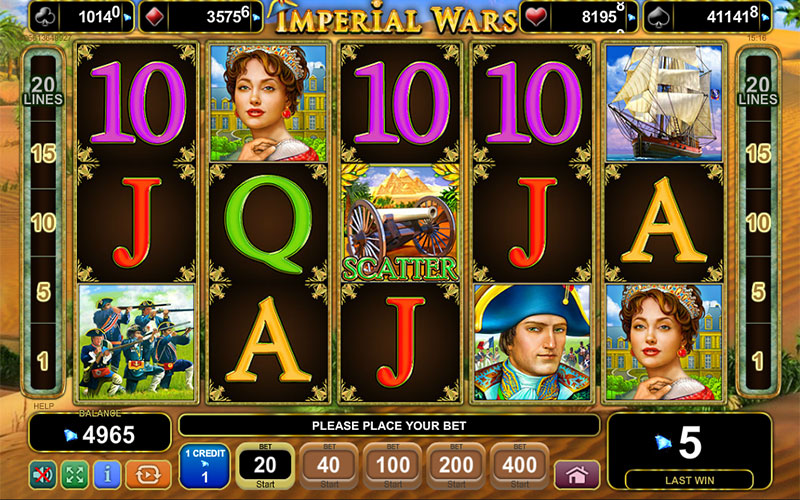The image size is (800, 500).
Task: Open the HELP link above balance
Action: 43,407
